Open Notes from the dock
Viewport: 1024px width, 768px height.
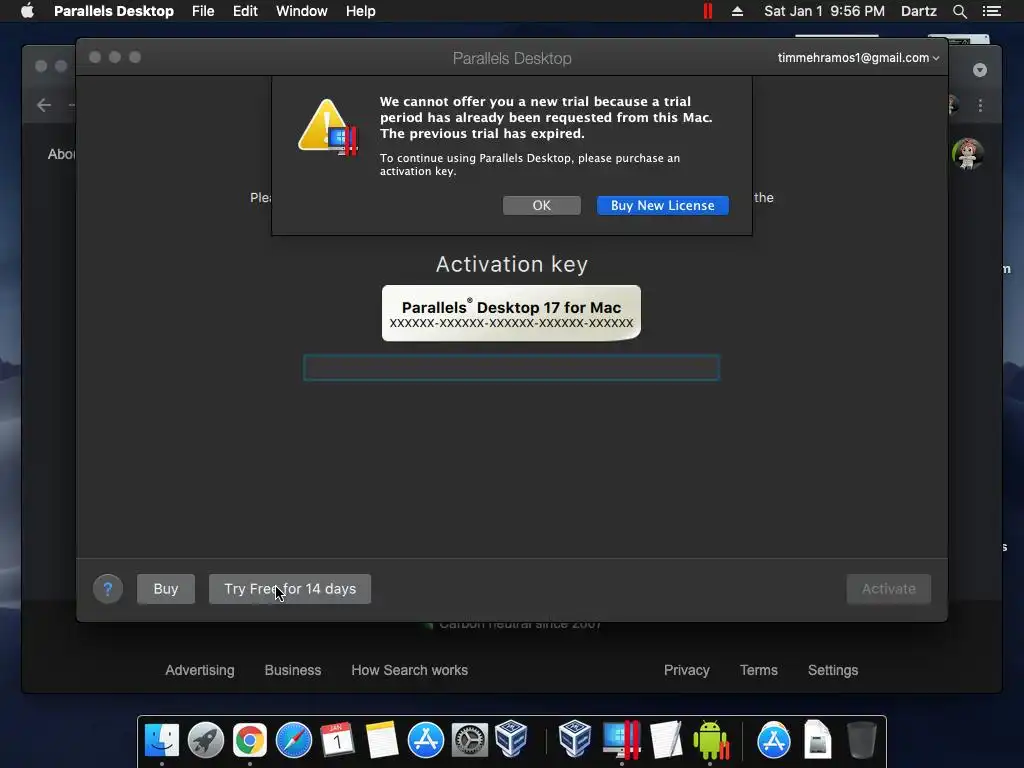tap(381, 740)
